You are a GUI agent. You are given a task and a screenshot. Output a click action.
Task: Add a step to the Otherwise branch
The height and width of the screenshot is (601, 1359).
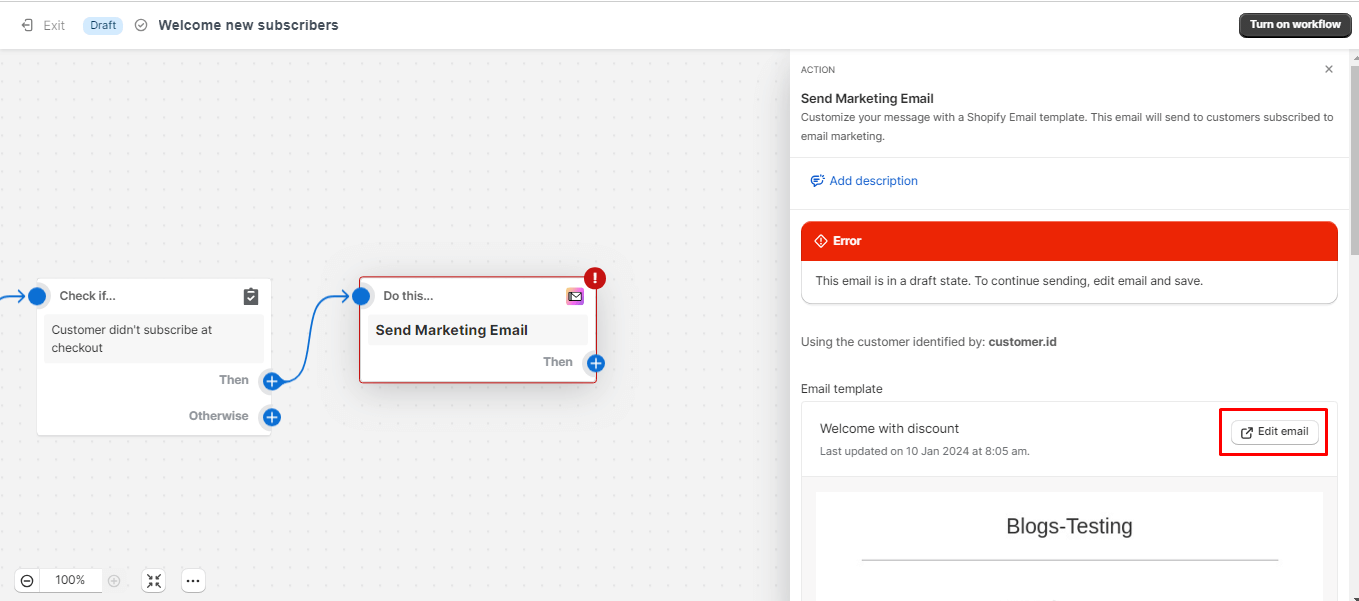271,417
